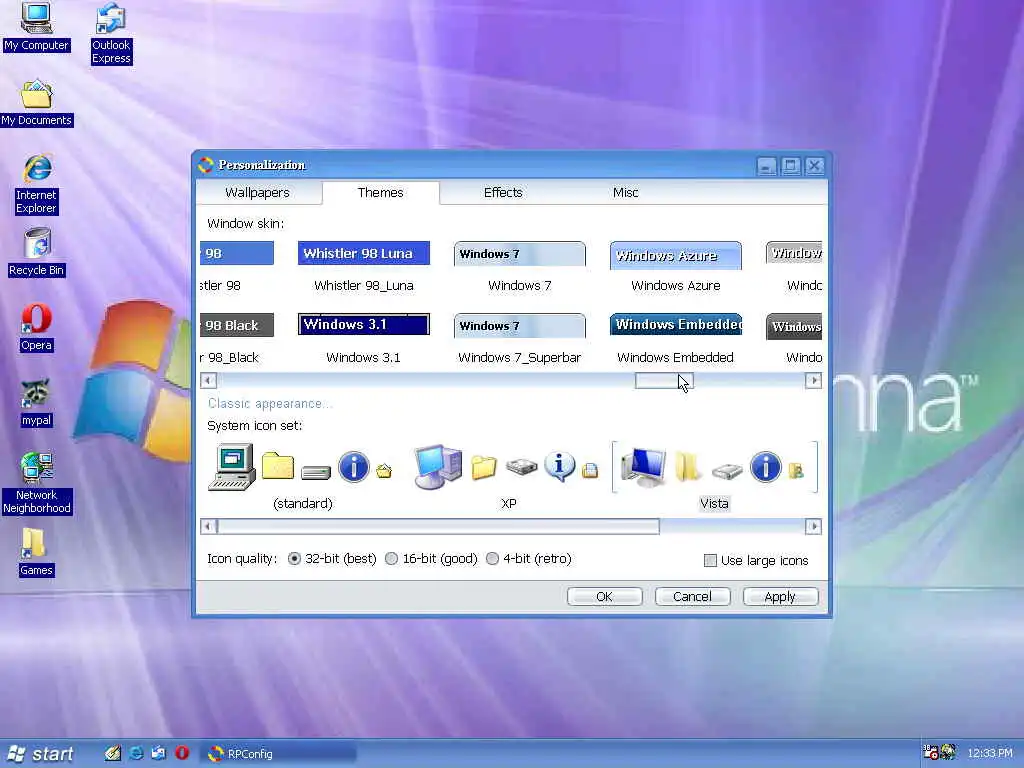Click Personalization title bar app icon

[x=206, y=165]
